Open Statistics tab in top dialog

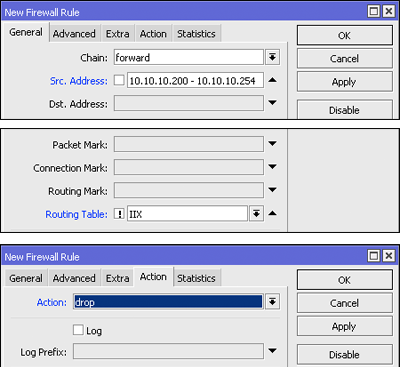[196, 34]
